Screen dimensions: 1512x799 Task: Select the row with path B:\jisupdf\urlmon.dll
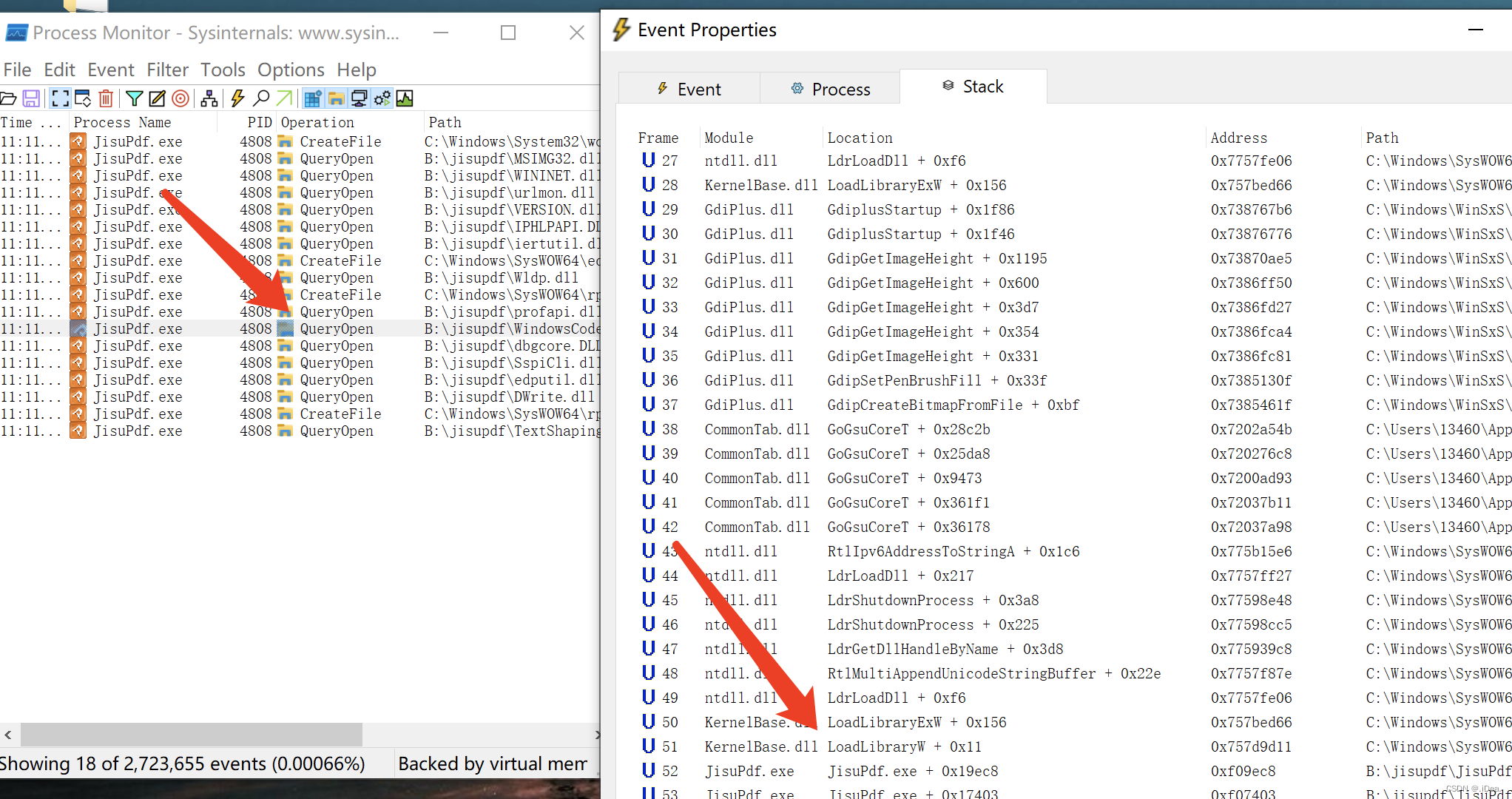pos(300,192)
